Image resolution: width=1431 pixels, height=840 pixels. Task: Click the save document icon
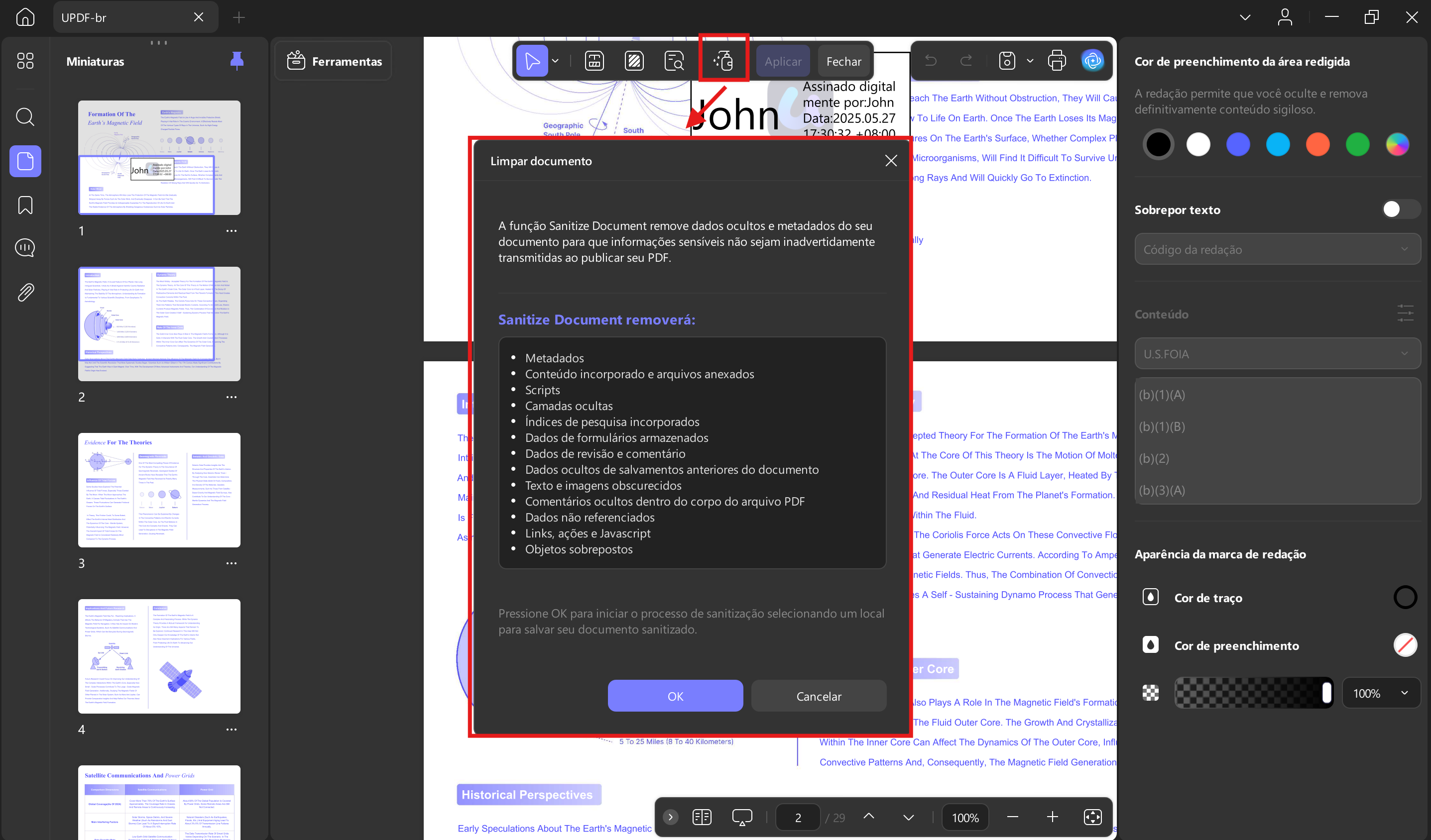(1007, 60)
